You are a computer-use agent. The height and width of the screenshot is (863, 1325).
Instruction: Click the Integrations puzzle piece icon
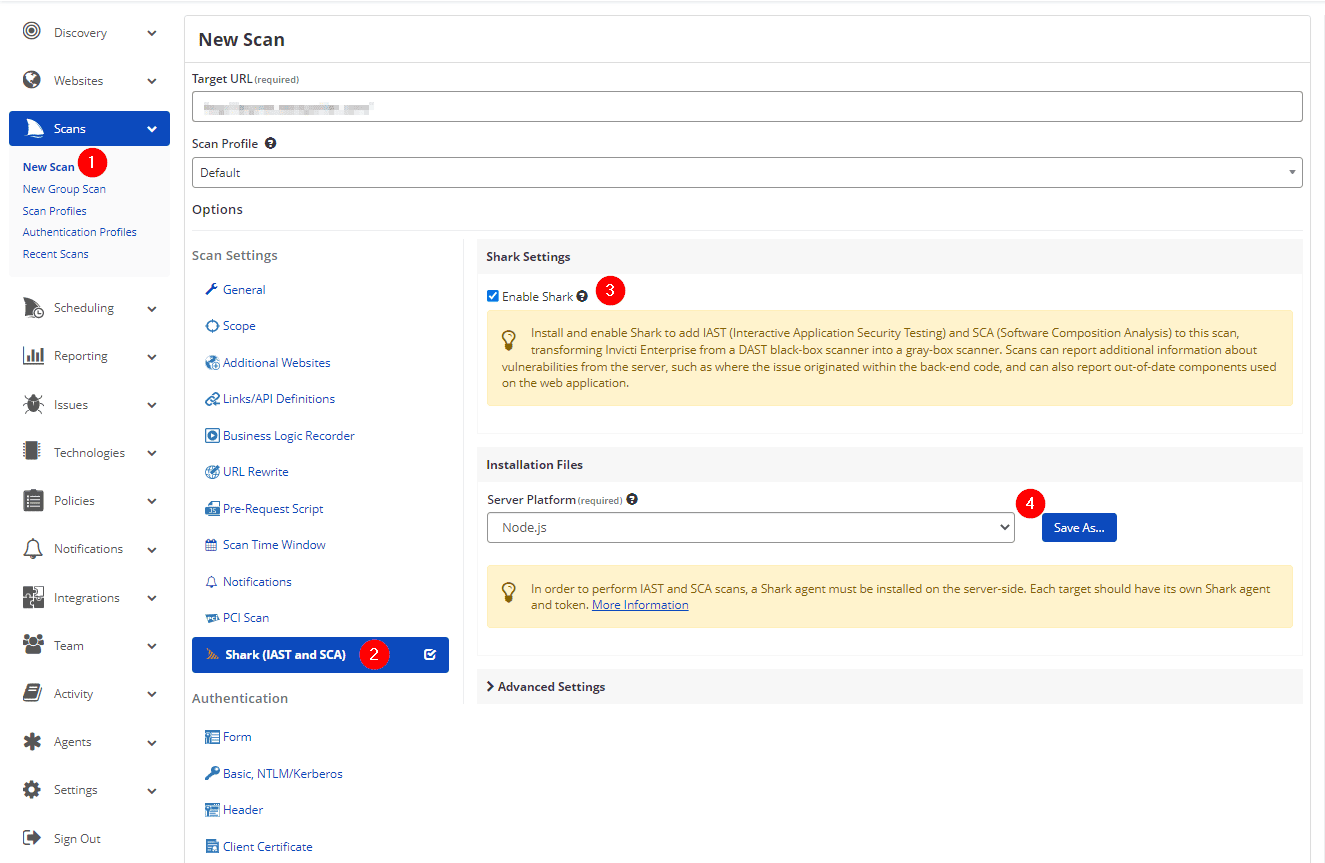pos(33,597)
